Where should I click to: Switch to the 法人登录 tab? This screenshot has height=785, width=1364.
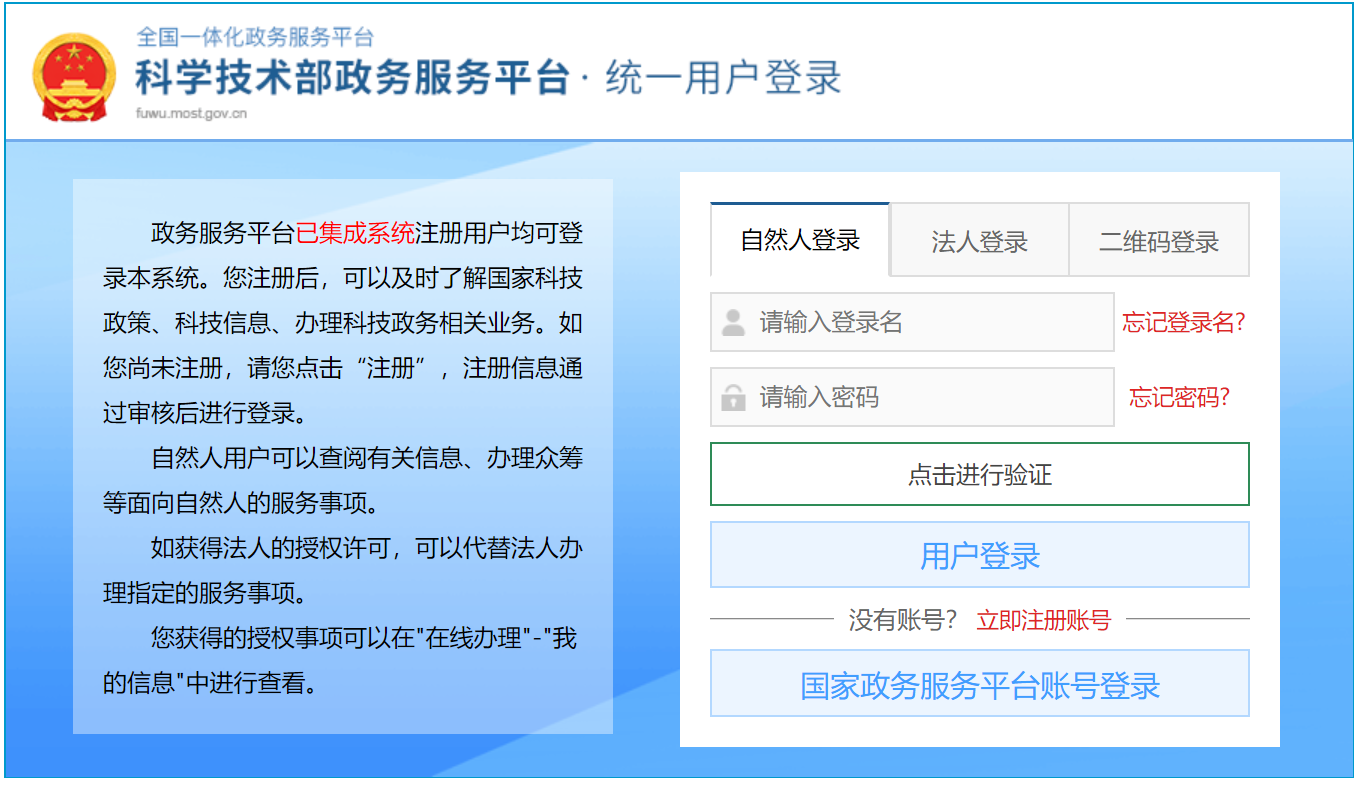[979, 240]
